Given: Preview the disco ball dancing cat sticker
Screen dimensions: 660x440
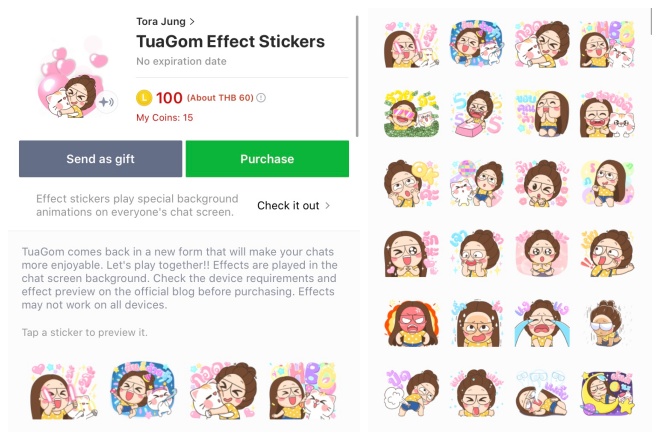Looking at the screenshot, I should [476, 184].
